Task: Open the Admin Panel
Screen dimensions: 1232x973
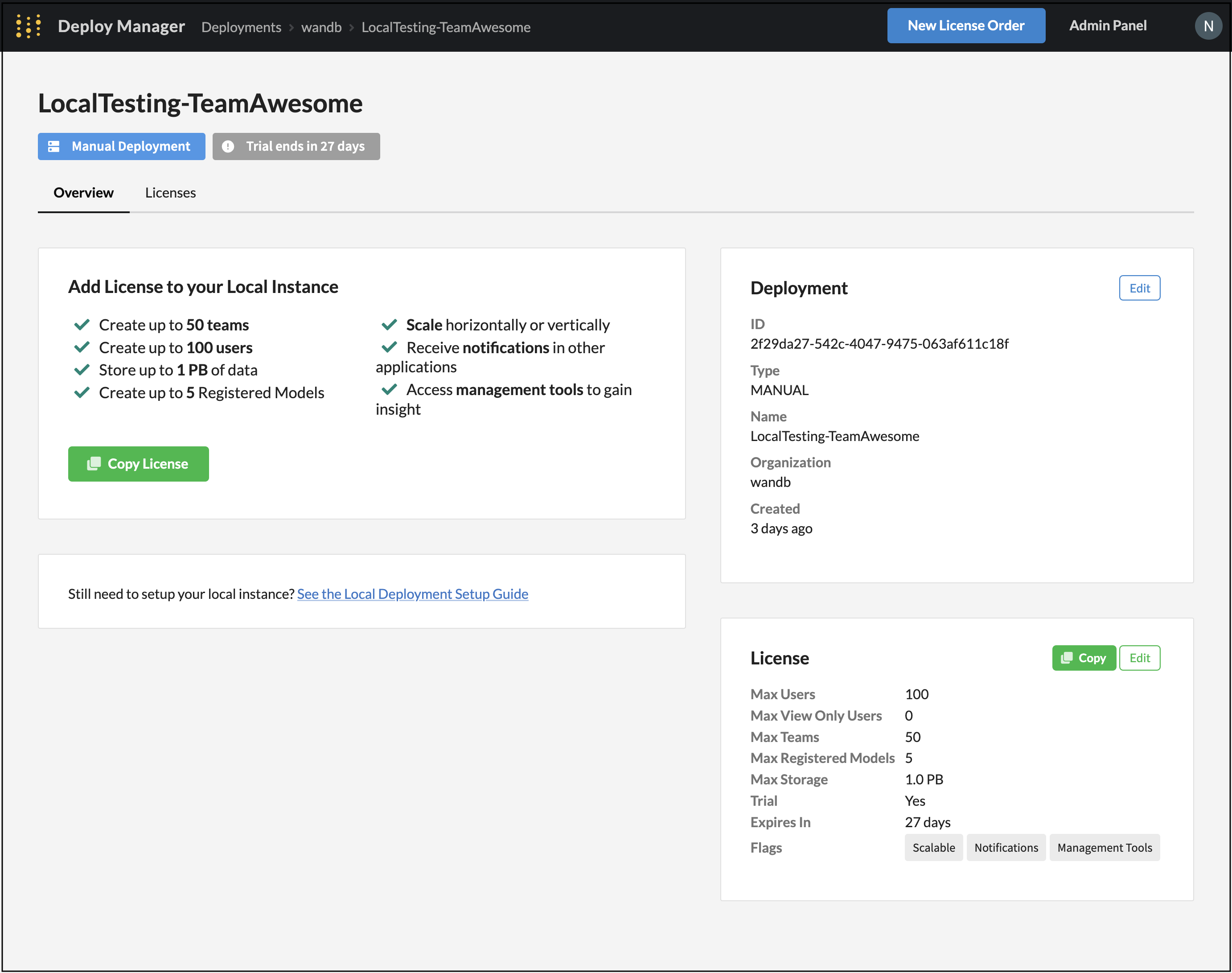Action: pos(1107,25)
